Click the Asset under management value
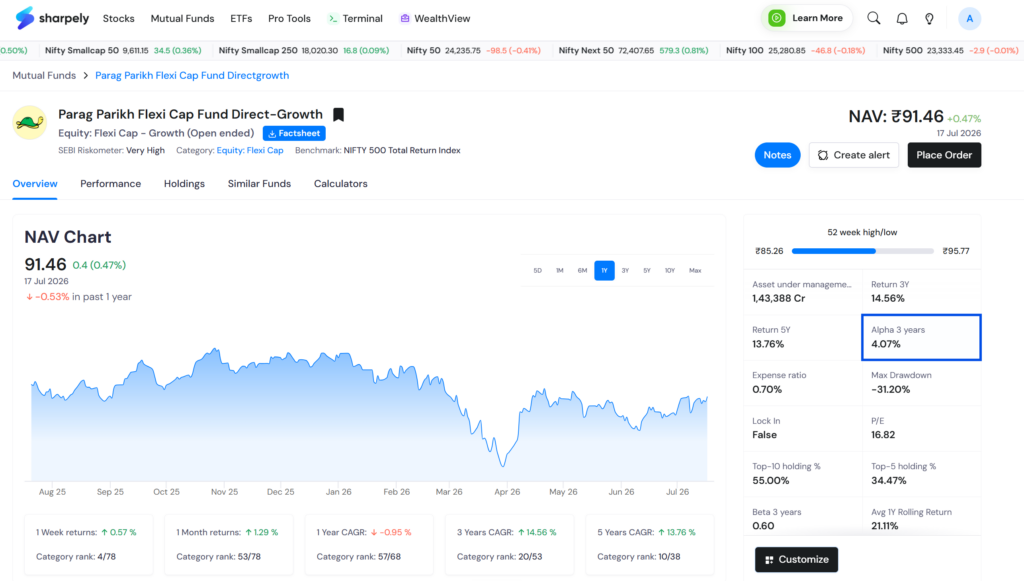Image resolution: width=1024 pixels, height=581 pixels. click(x=778, y=299)
